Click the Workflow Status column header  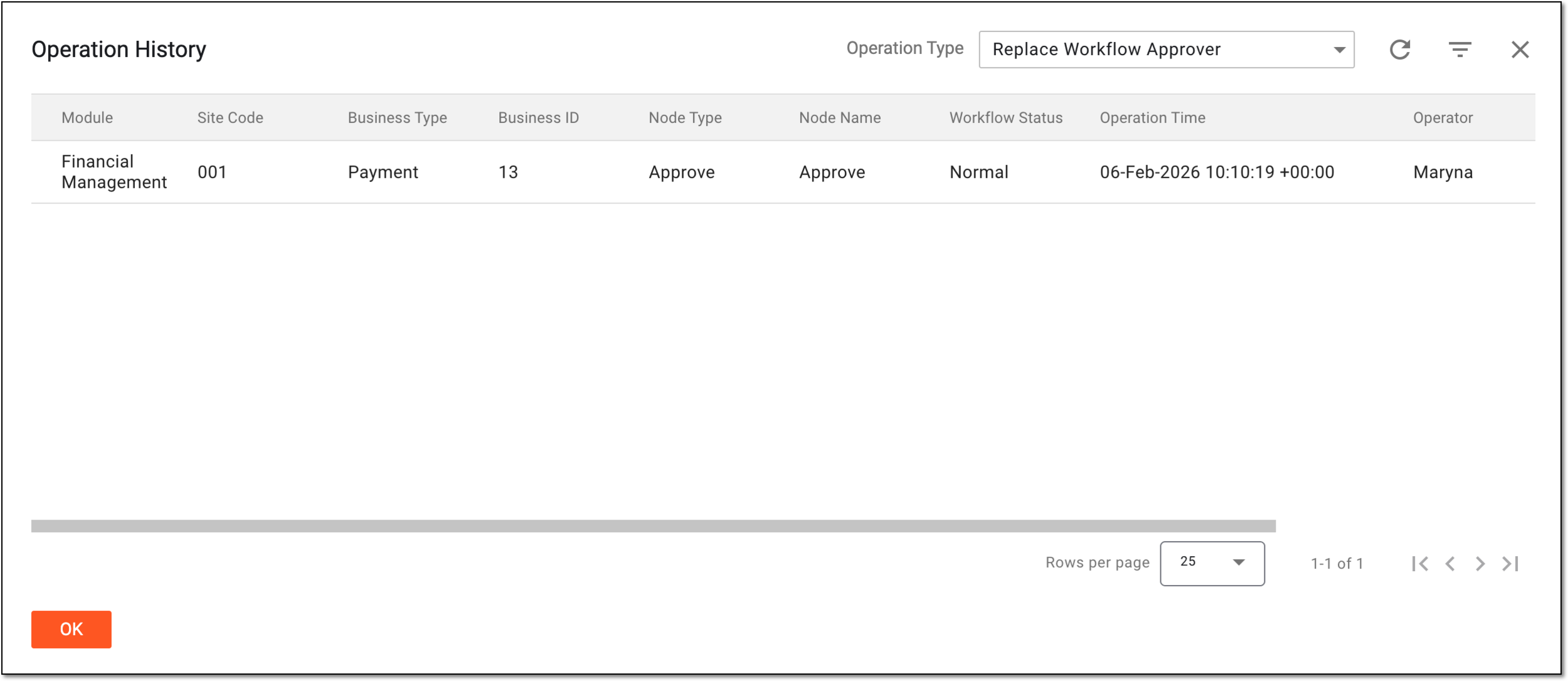1006,118
